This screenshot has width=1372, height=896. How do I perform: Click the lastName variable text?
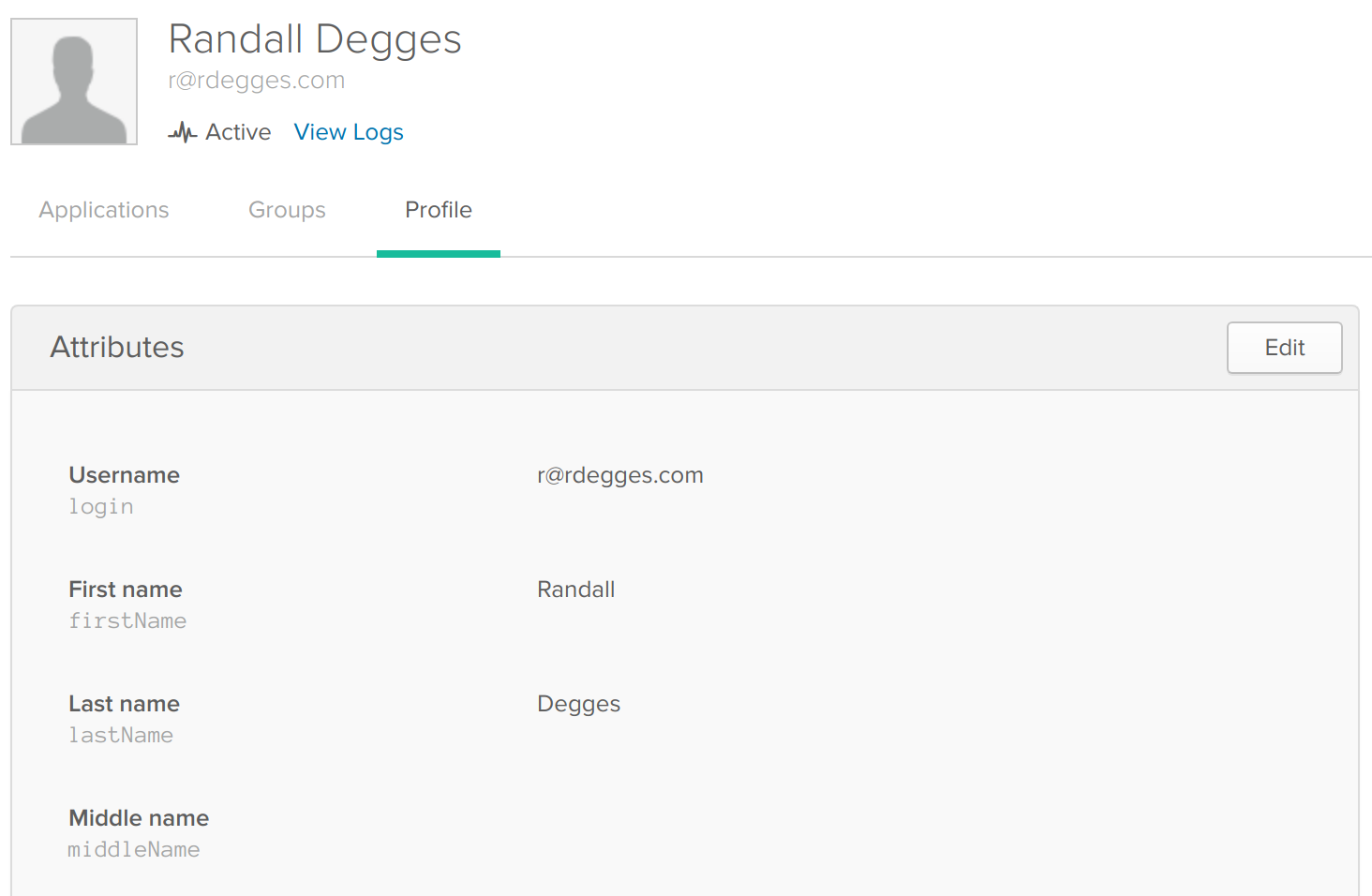[121, 736]
